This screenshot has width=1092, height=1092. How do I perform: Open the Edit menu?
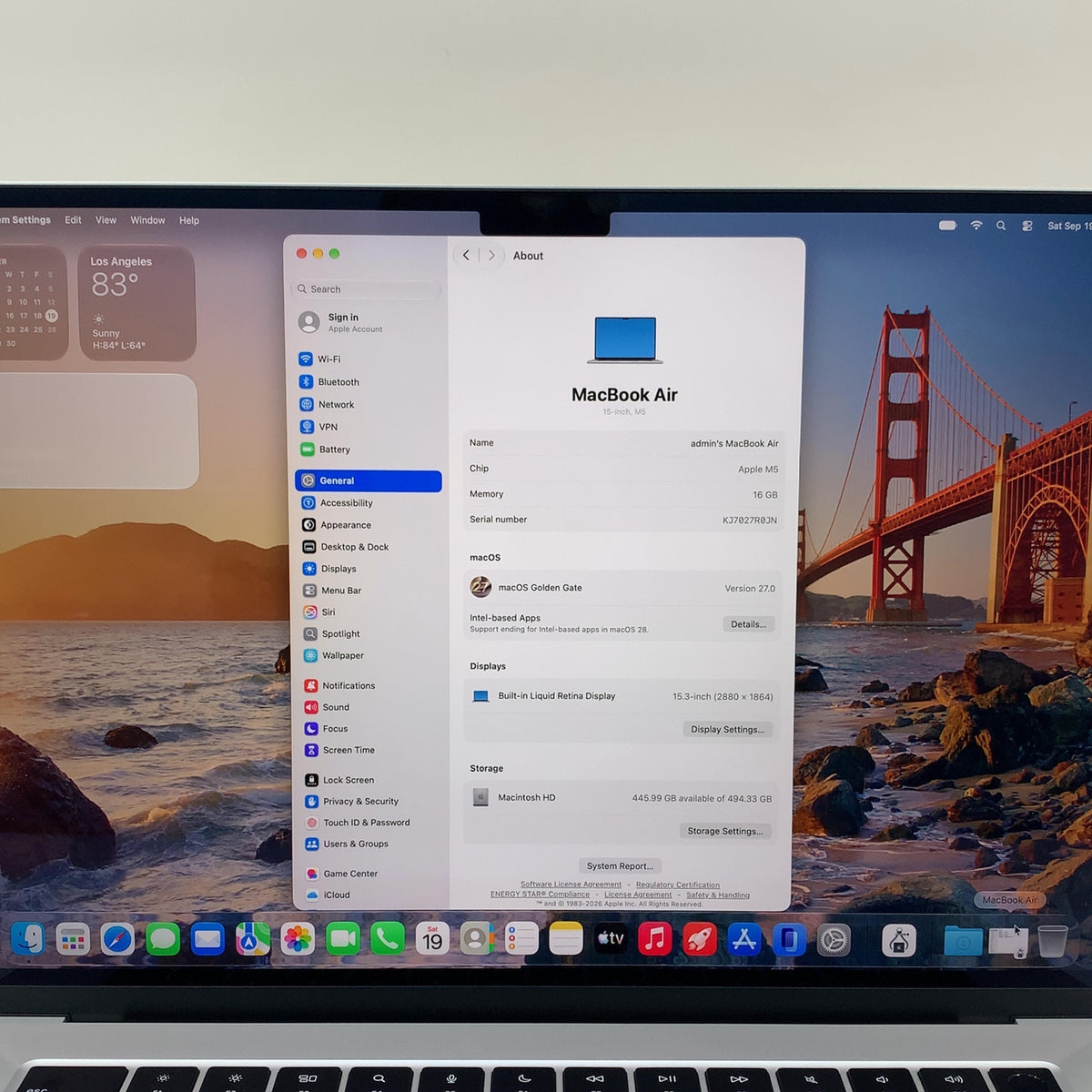point(73,220)
